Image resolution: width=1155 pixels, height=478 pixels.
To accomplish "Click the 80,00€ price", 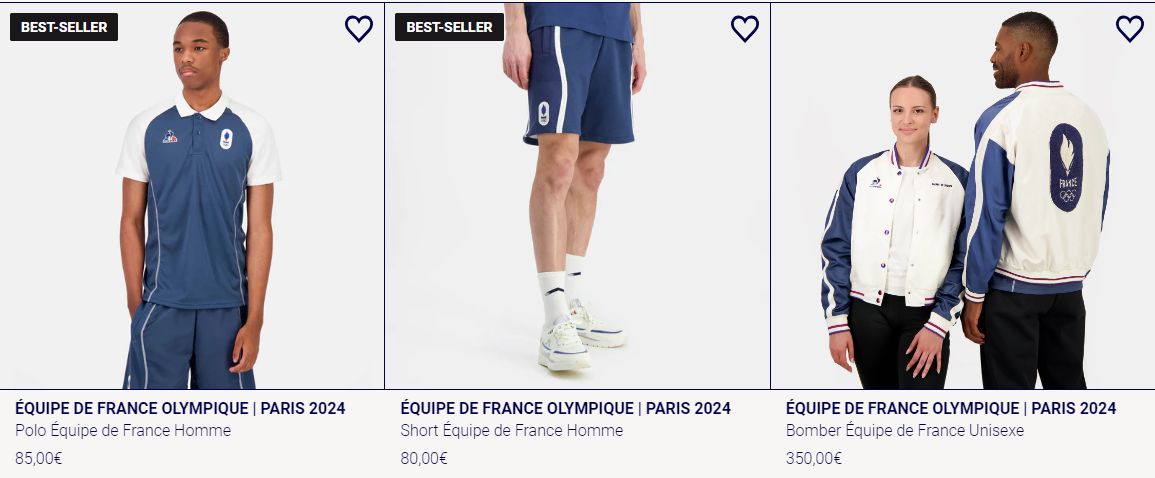I will (423, 459).
